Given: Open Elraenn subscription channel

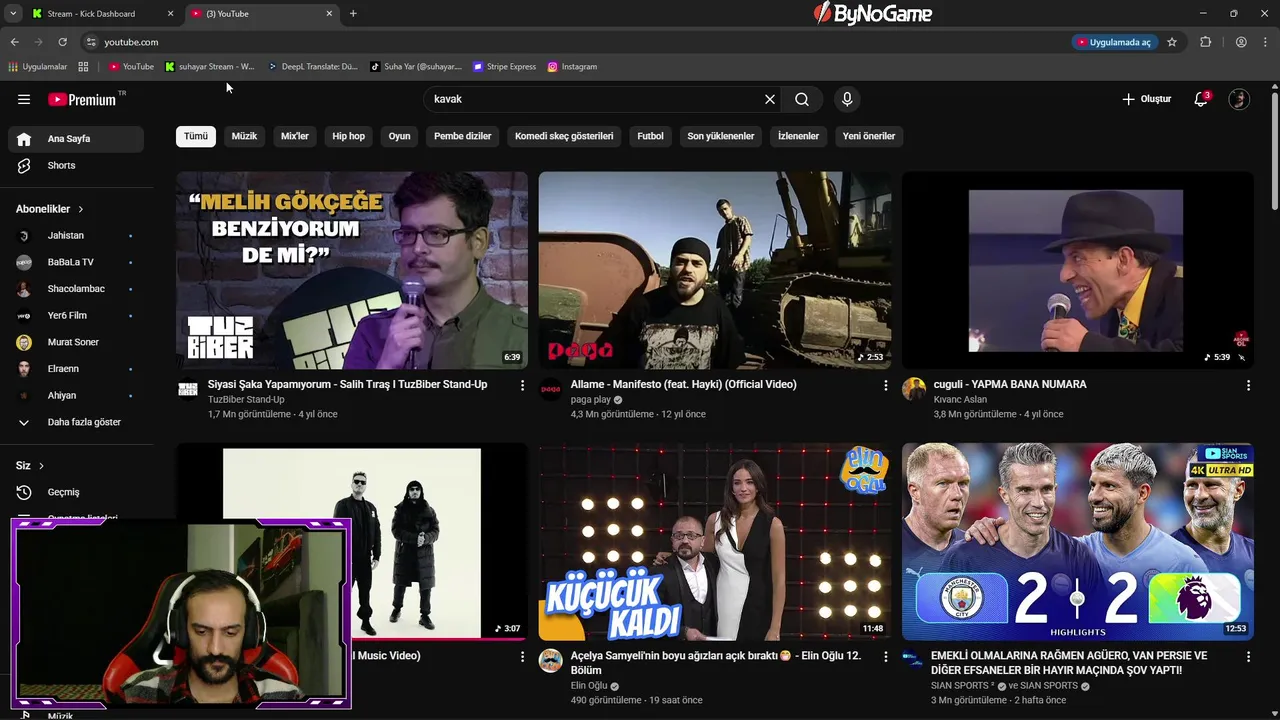Looking at the screenshot, I should click(x=76, y=369).
